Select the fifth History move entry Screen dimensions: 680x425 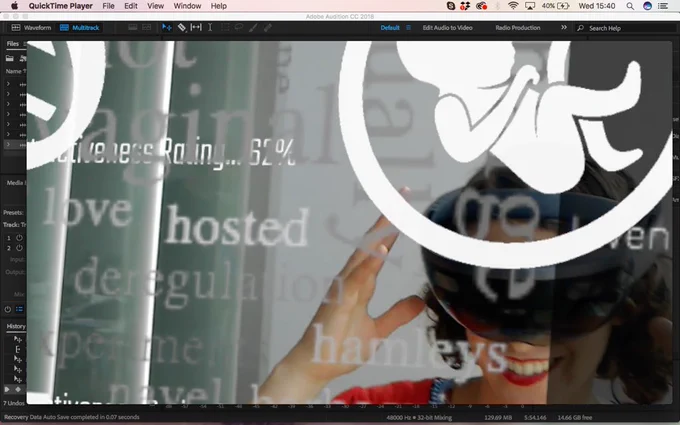pyautogui.click(x=18, y=379)
